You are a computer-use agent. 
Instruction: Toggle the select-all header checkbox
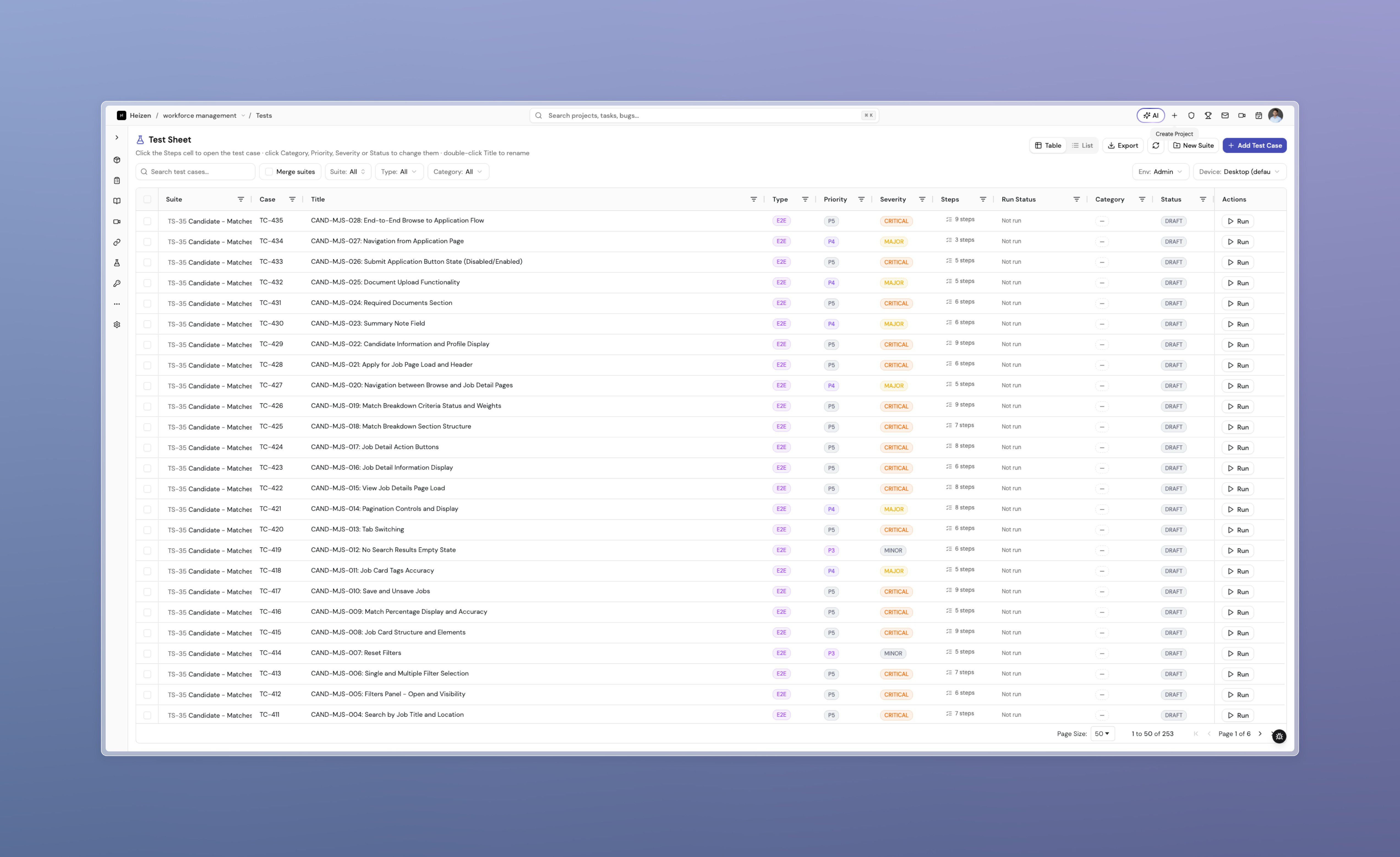147,199
